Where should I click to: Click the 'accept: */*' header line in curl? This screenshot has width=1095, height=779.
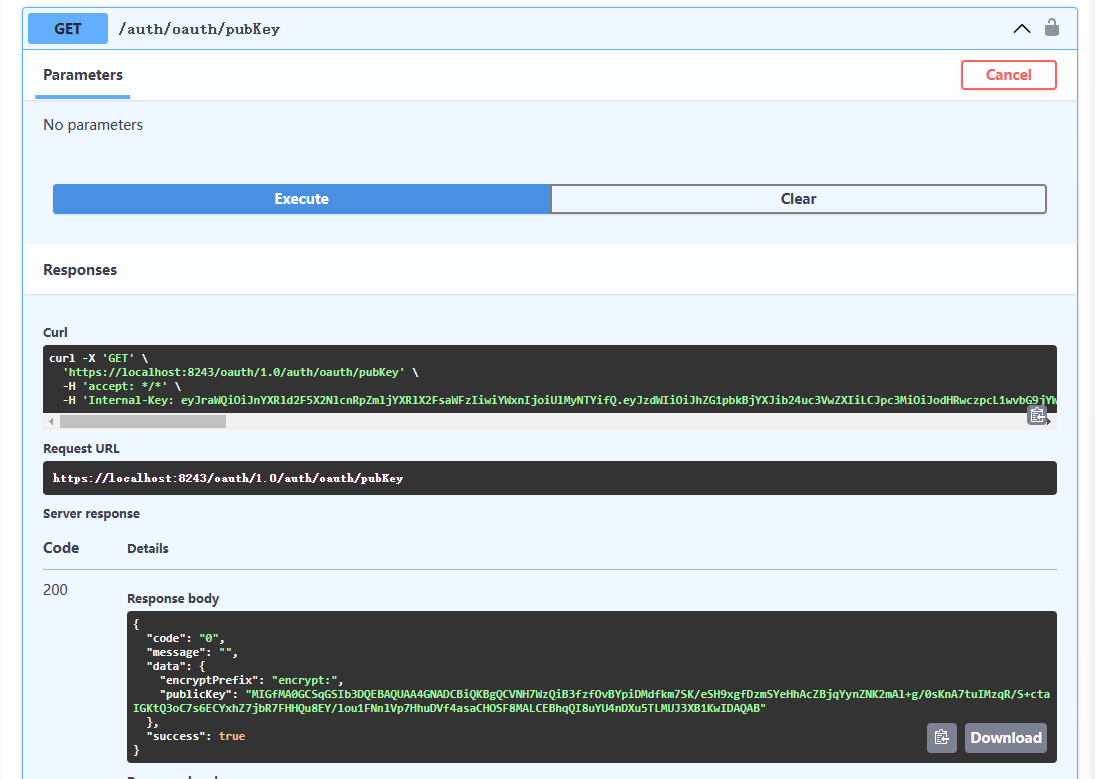pos(122,386)
